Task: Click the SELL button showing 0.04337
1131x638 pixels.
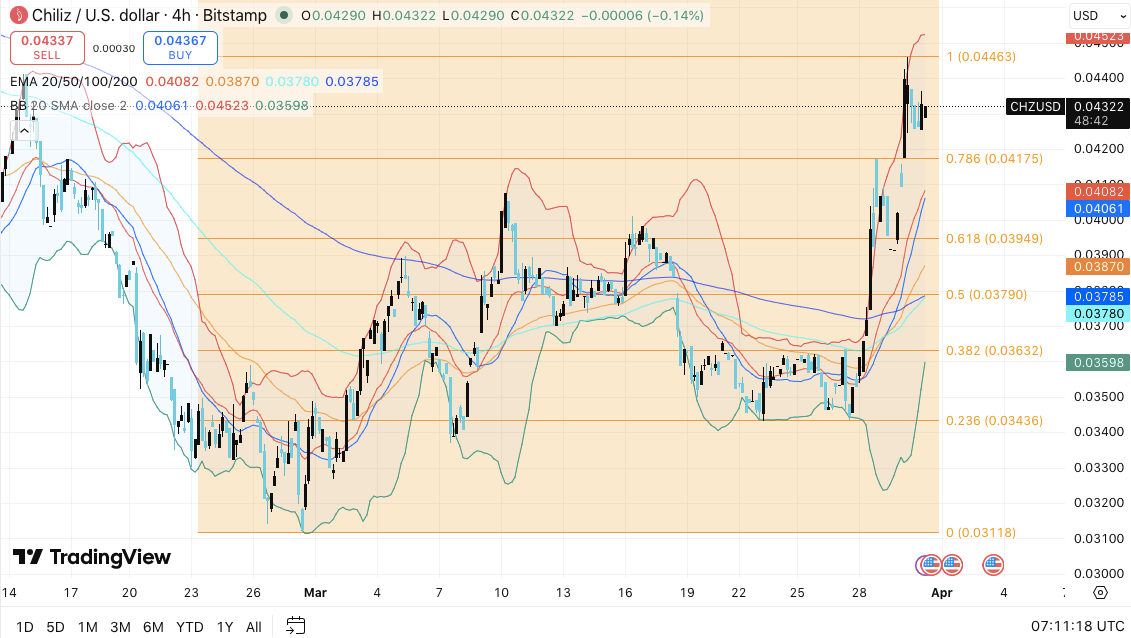Action: pyautogui.click(x=47, y=46)
